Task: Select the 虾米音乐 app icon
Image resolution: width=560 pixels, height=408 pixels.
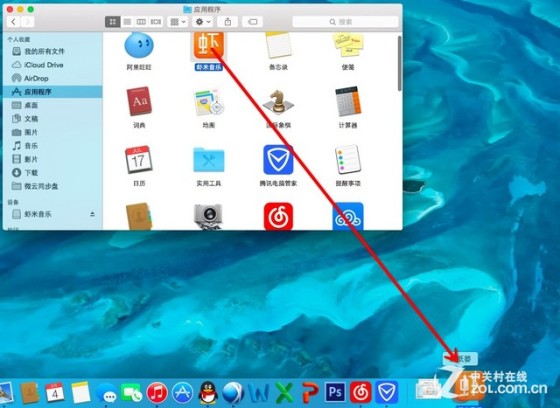Action: pos(209,45)
